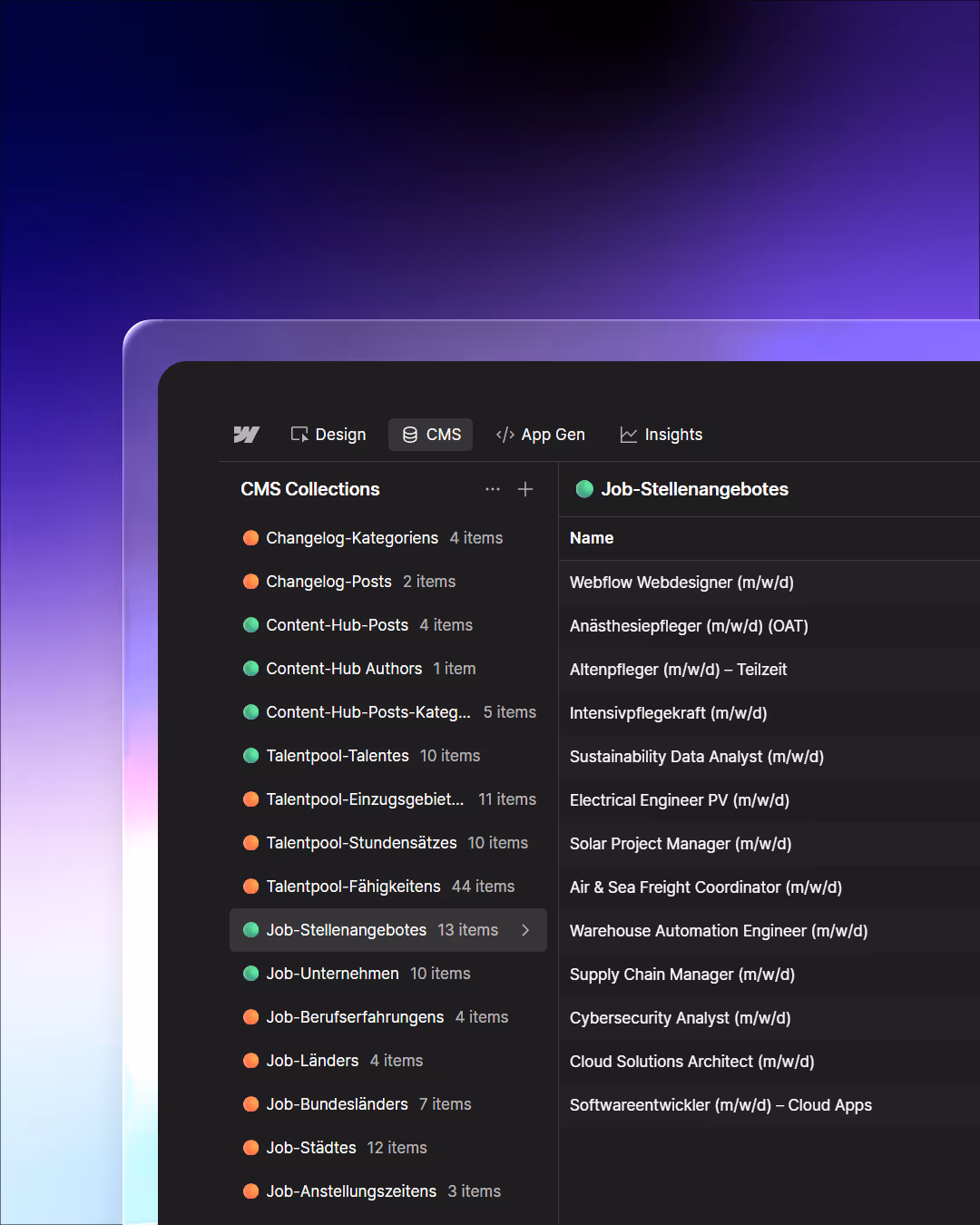Screen dimensions: 980x1225
Task: Select the Job-Stellenangebotes collection row
Action: pos(388,930)
